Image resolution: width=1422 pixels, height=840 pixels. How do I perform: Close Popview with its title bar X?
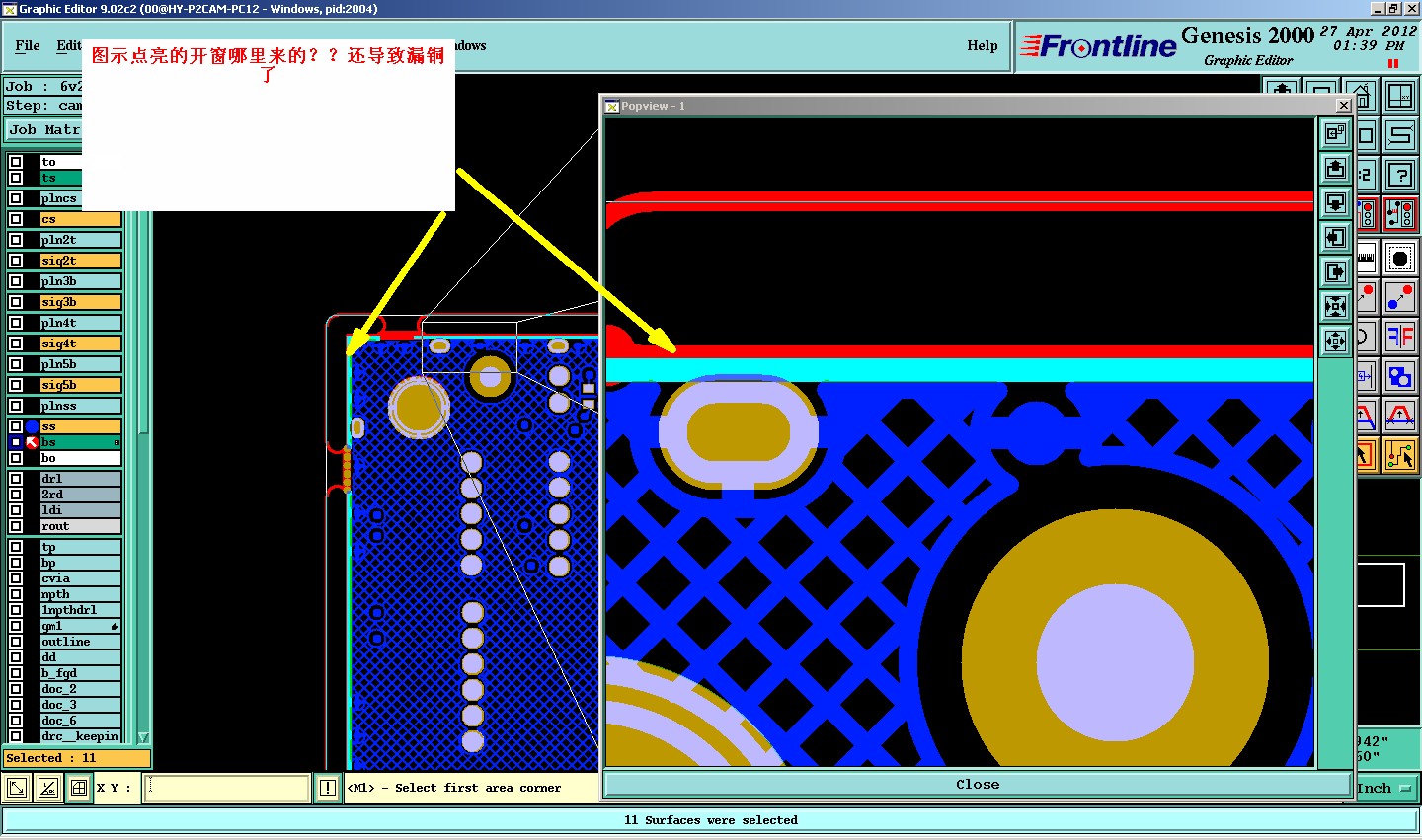[x=1343, y=106]
